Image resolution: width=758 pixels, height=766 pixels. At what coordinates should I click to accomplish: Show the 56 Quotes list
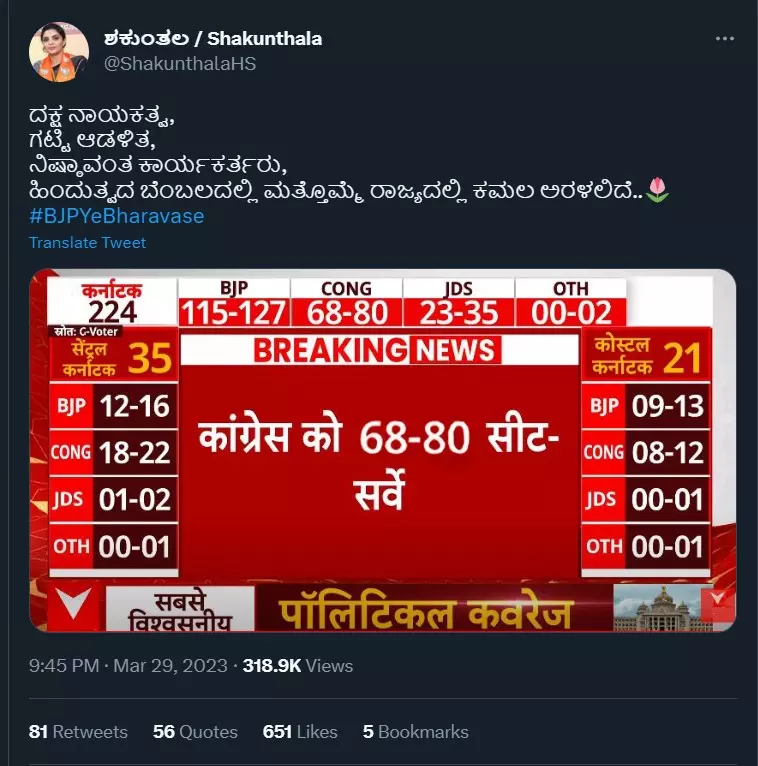[195, 732]
